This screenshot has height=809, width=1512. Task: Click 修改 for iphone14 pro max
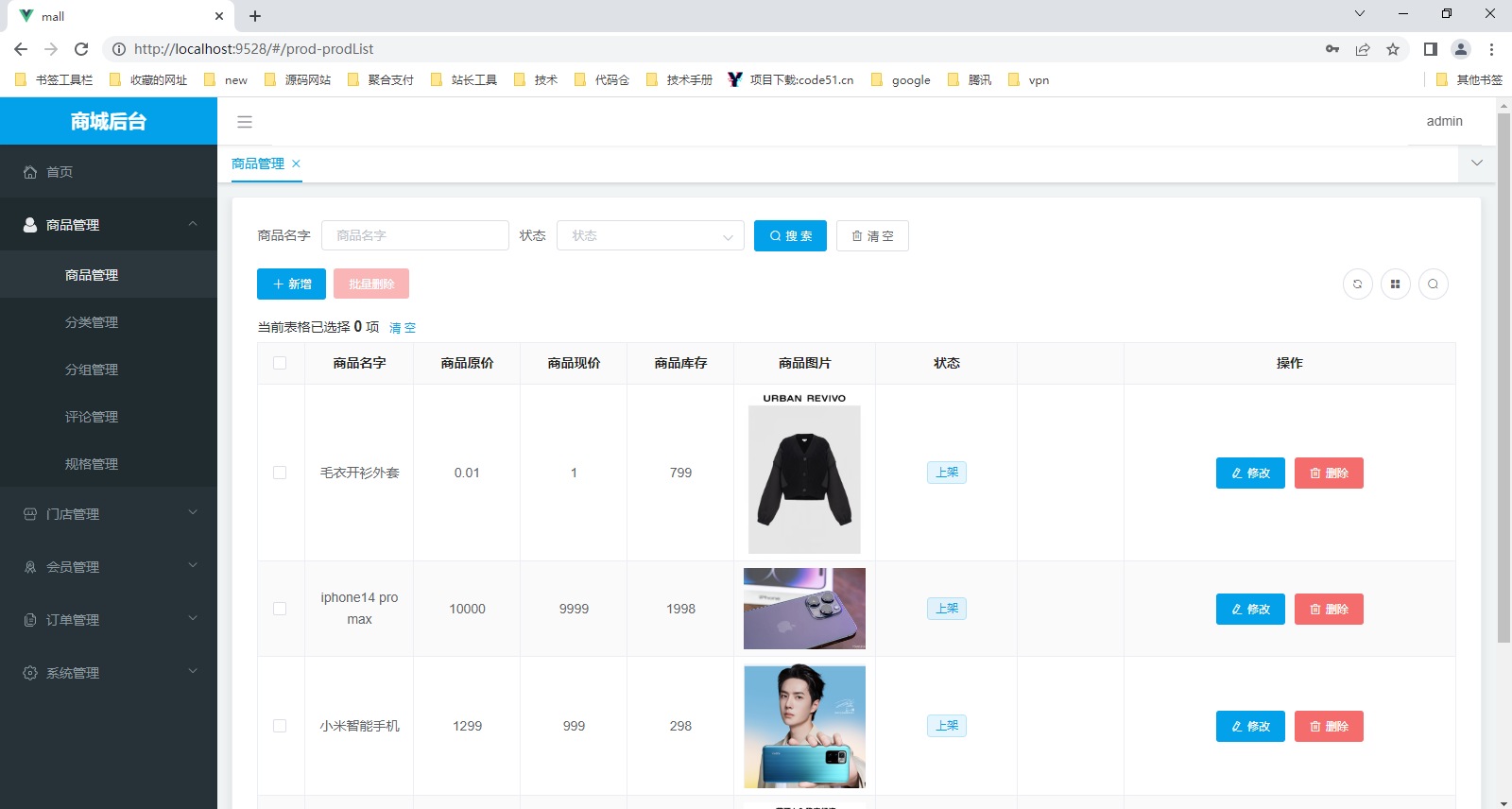tap(1250, 609)
